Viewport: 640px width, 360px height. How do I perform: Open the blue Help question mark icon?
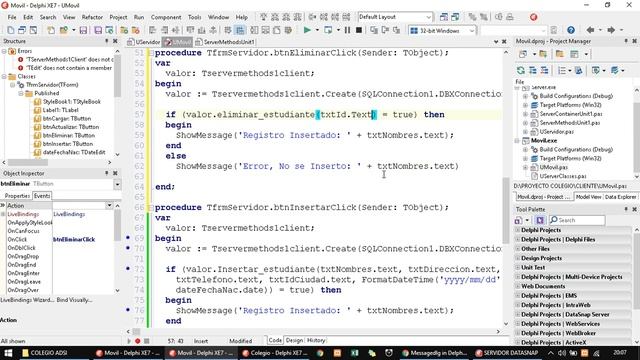[571, 30]
